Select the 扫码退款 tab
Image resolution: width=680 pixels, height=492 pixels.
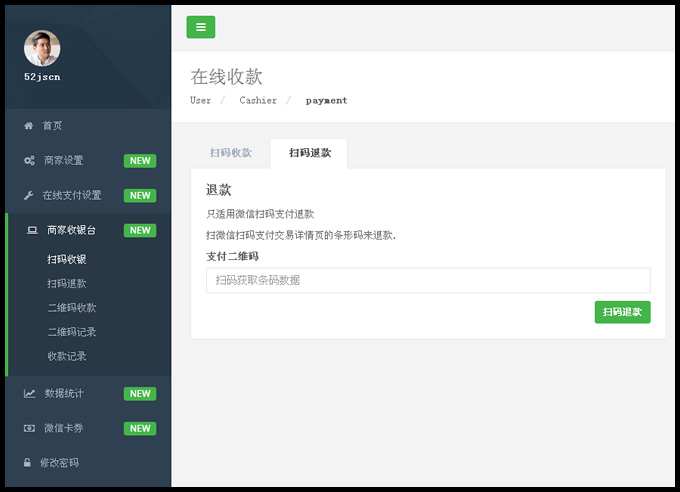[310, 153]
